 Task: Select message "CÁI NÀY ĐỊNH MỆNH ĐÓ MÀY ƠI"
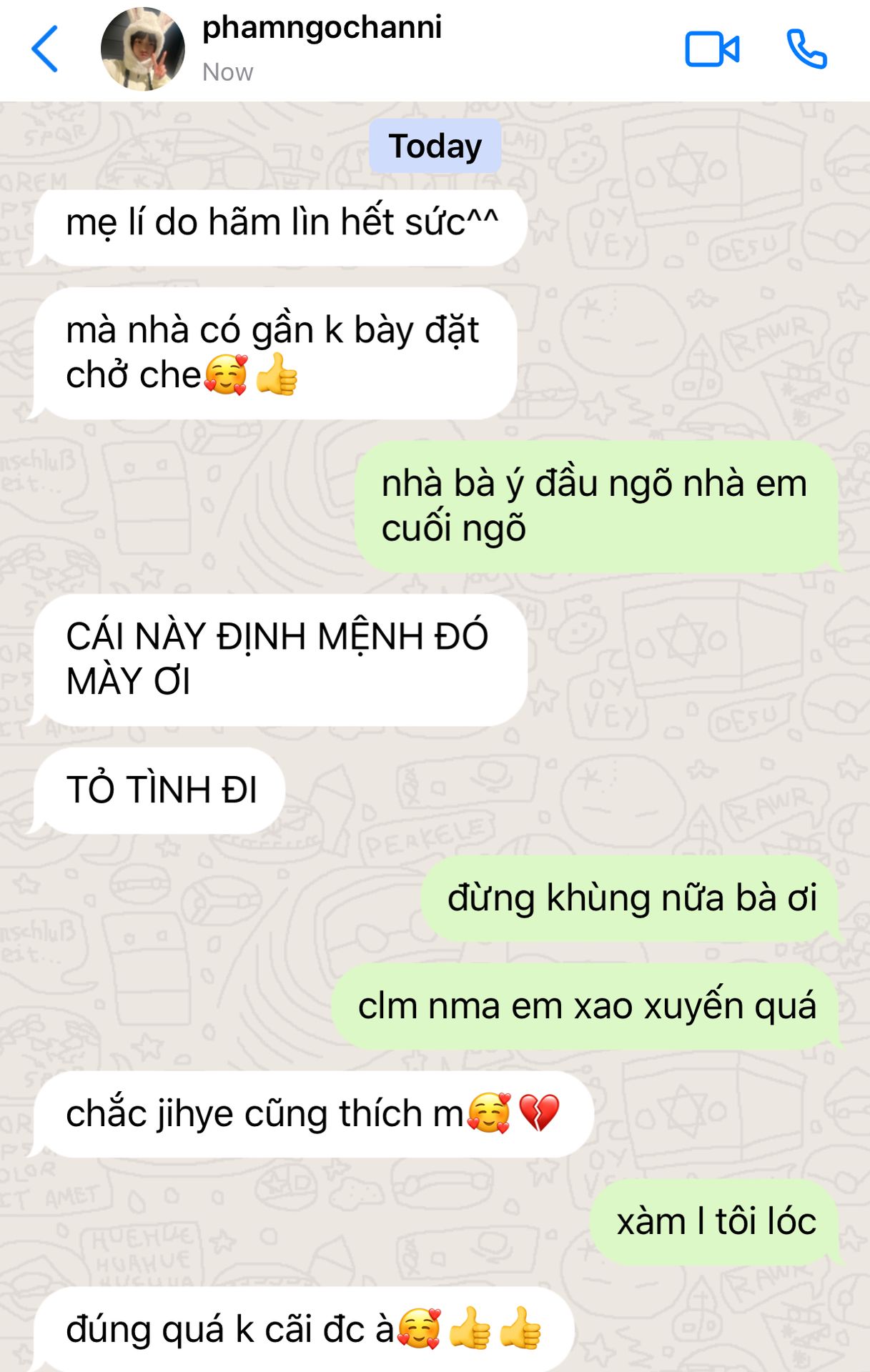click(x=281, y=660)
